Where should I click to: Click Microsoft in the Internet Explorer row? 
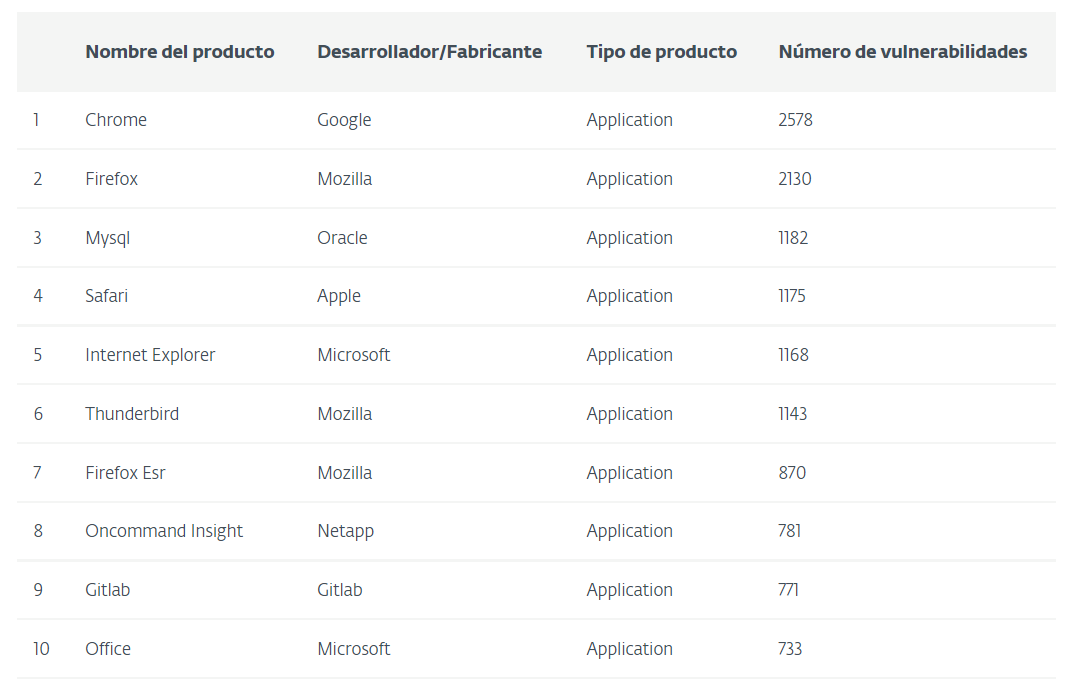pyautogui.click(x=354, y=355)
